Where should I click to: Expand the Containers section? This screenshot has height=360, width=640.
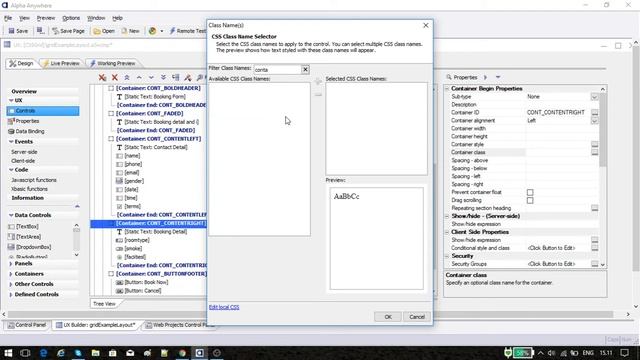coord(11,274)
